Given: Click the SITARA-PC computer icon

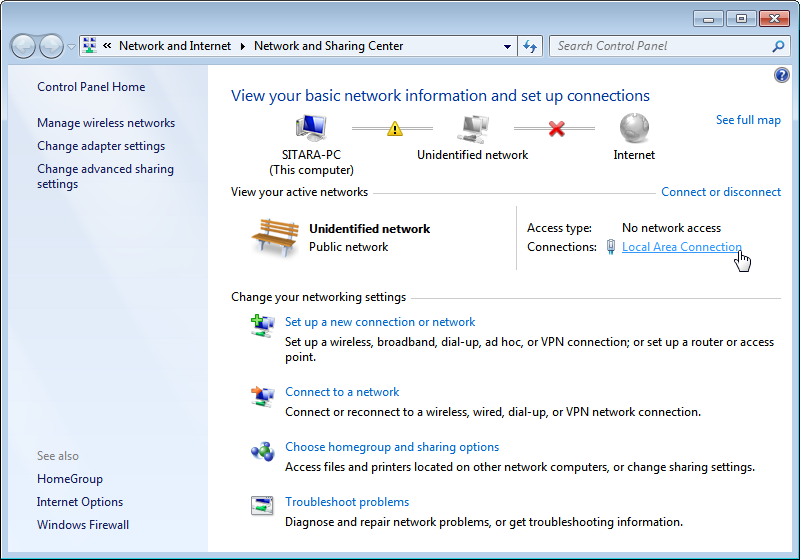Looking at the screenshot, I should tap(312, 128).
